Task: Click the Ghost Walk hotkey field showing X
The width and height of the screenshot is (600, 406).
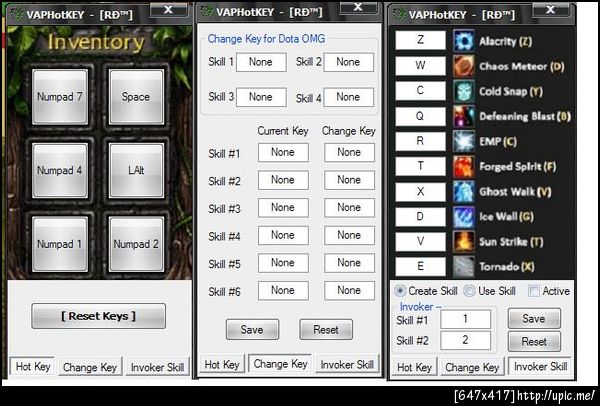Action: pos(421,192)
